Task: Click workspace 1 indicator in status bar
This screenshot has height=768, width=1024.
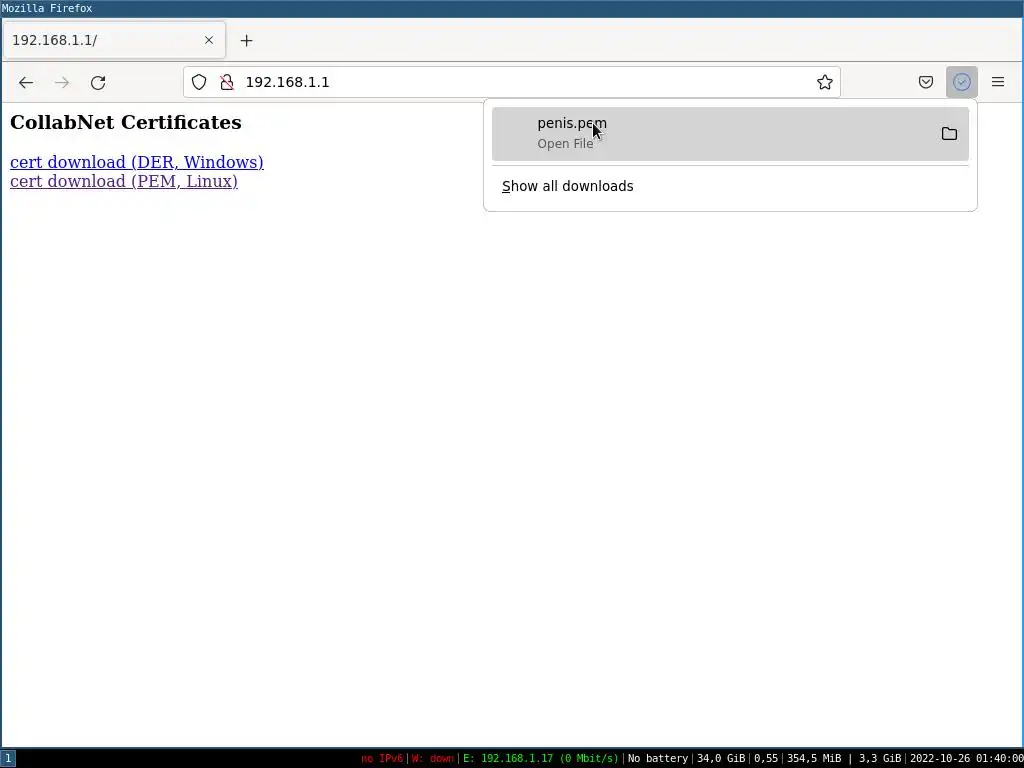Action: [8, 758]
